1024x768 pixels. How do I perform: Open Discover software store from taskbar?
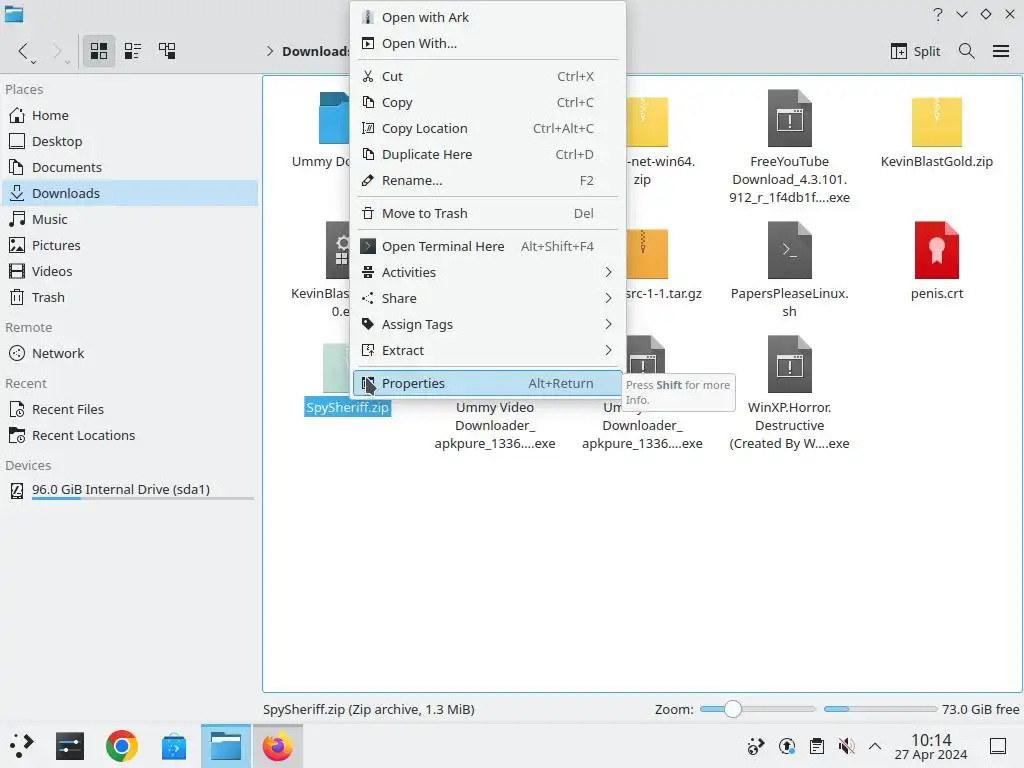click(x=174, y=746)
